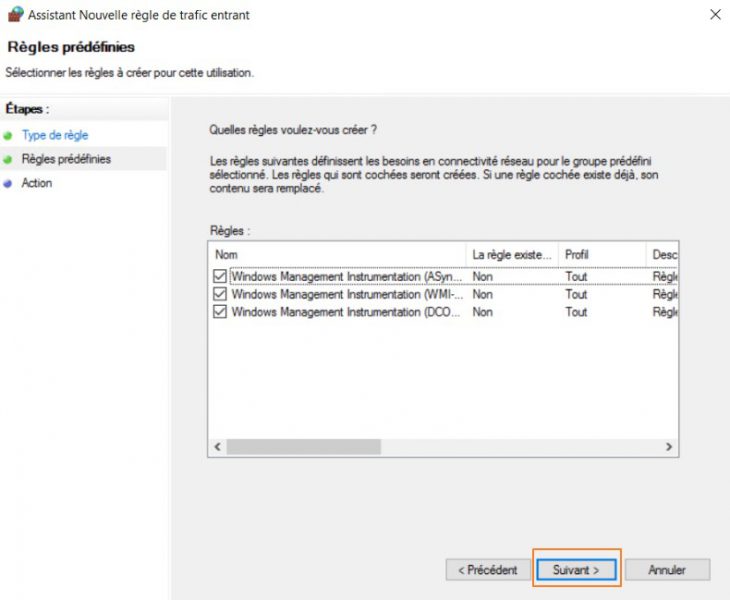Uncheck the Windows Management Instrumentation (DCOM) rule

coord(220,312)
